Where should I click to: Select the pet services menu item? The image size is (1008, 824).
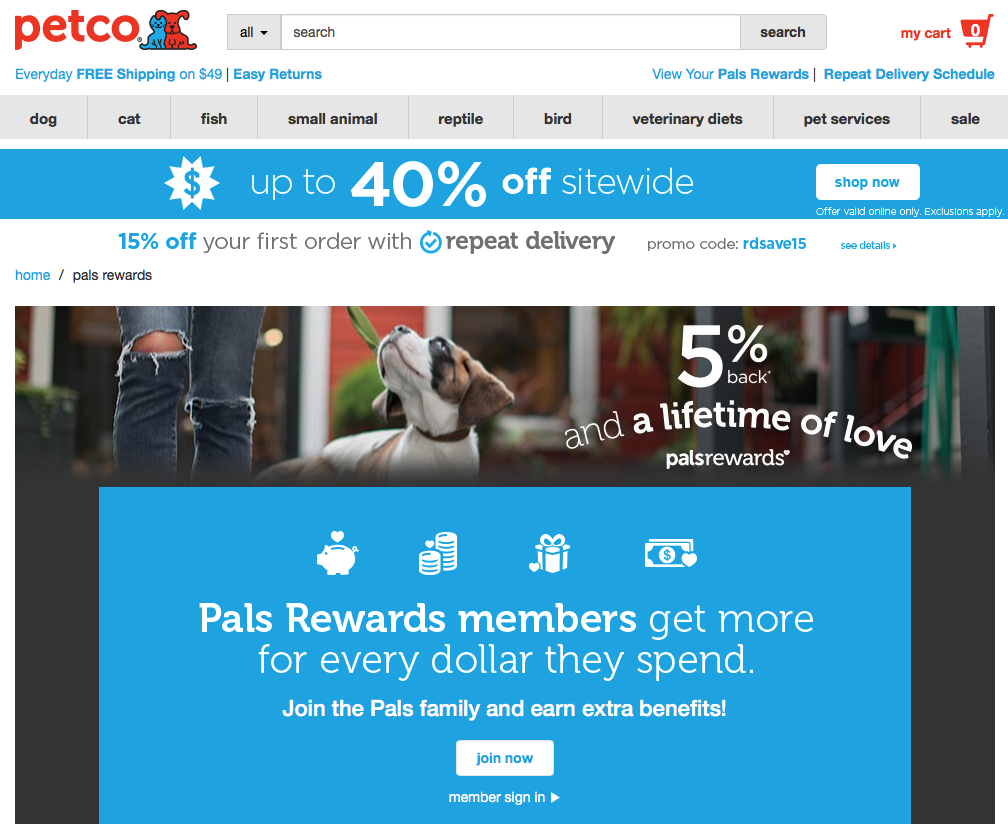847,119
